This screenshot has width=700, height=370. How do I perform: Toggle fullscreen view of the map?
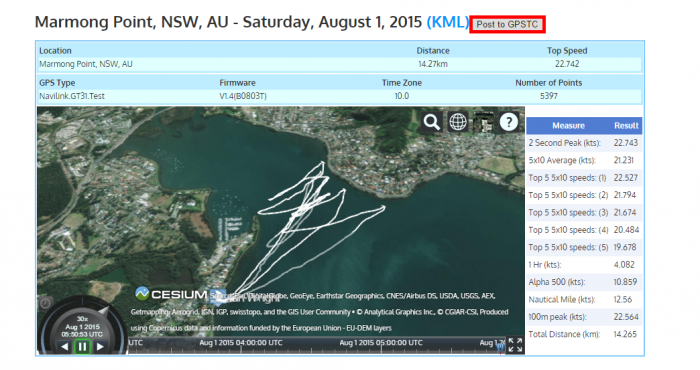point(515,345)
